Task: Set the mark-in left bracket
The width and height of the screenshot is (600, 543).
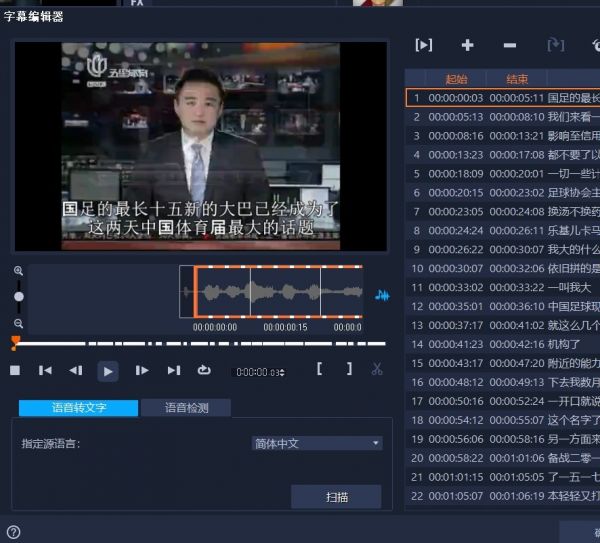Action: (x=319, y=369)
